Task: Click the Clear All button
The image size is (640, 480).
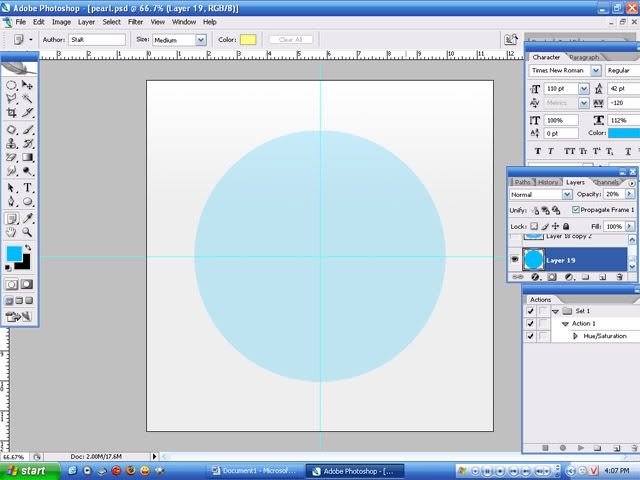Action: (x=291, y=40)
